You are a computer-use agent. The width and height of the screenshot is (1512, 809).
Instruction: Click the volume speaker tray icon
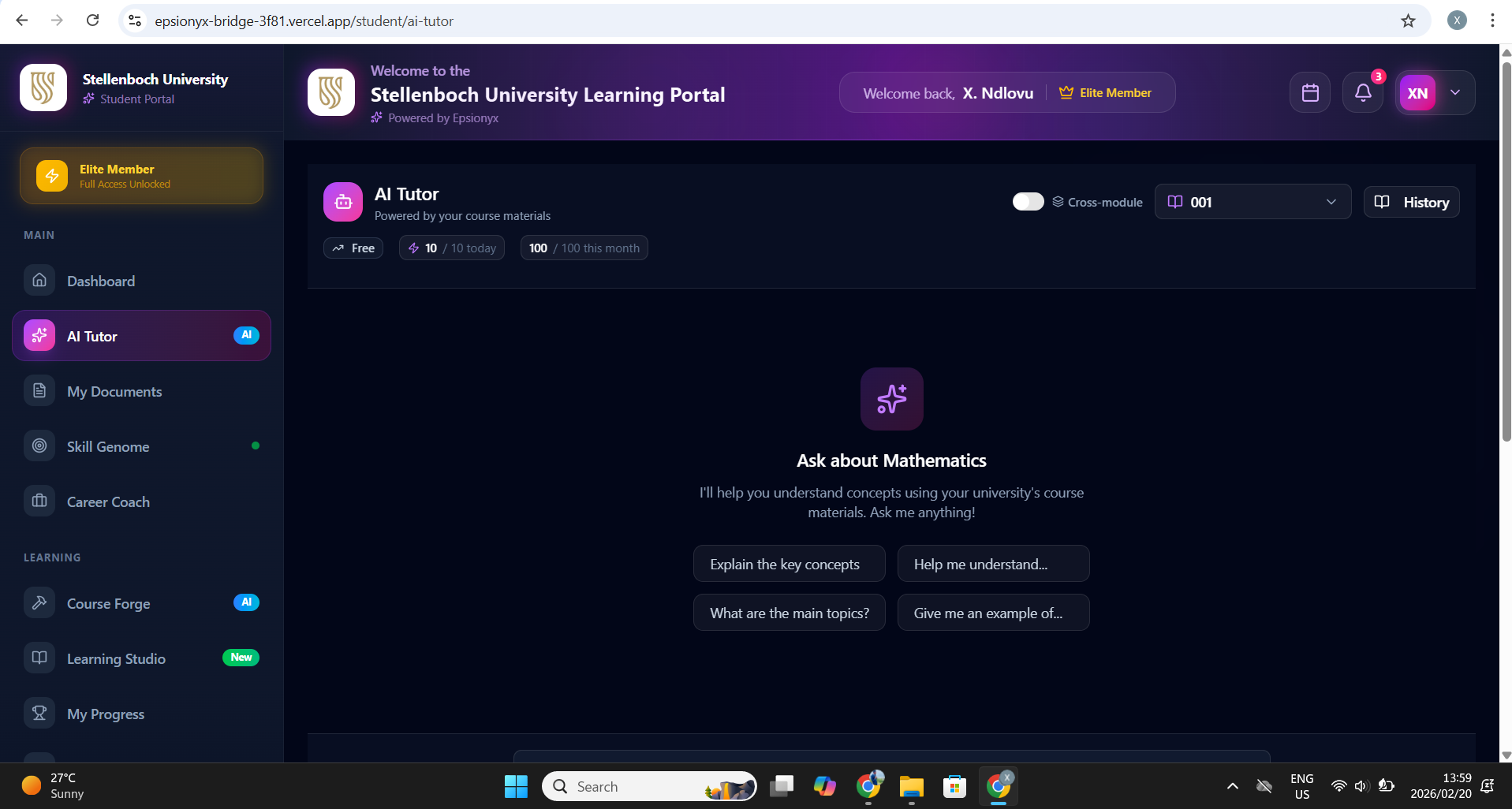tap(1361, 786)
